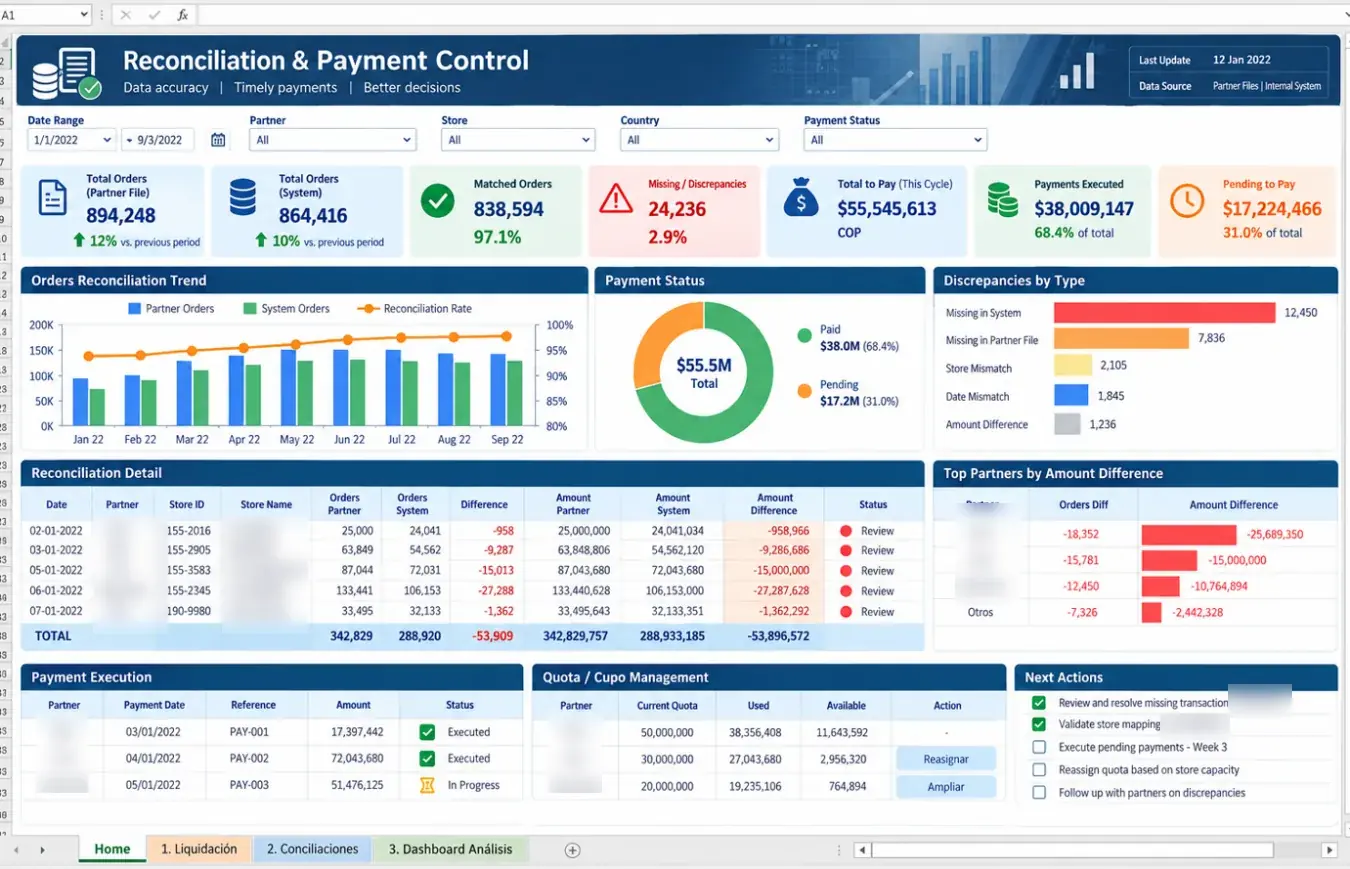Uncheck the Validate store mapping action
This screenshot has width=1350, height=869.
tap(1039, 724)
